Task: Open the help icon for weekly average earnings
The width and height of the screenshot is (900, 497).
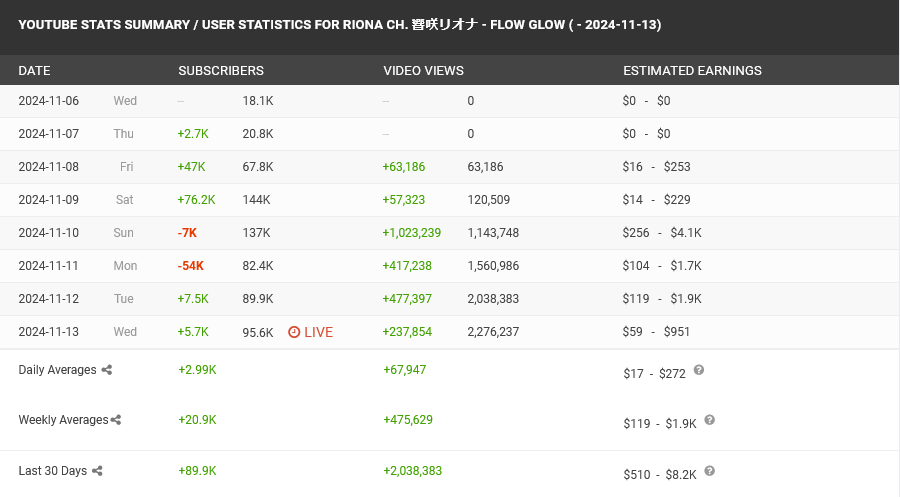Action: tap(709, 420)
